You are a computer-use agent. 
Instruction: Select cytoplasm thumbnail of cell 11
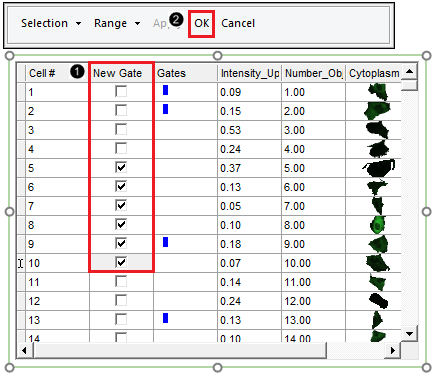click(378, 282)
